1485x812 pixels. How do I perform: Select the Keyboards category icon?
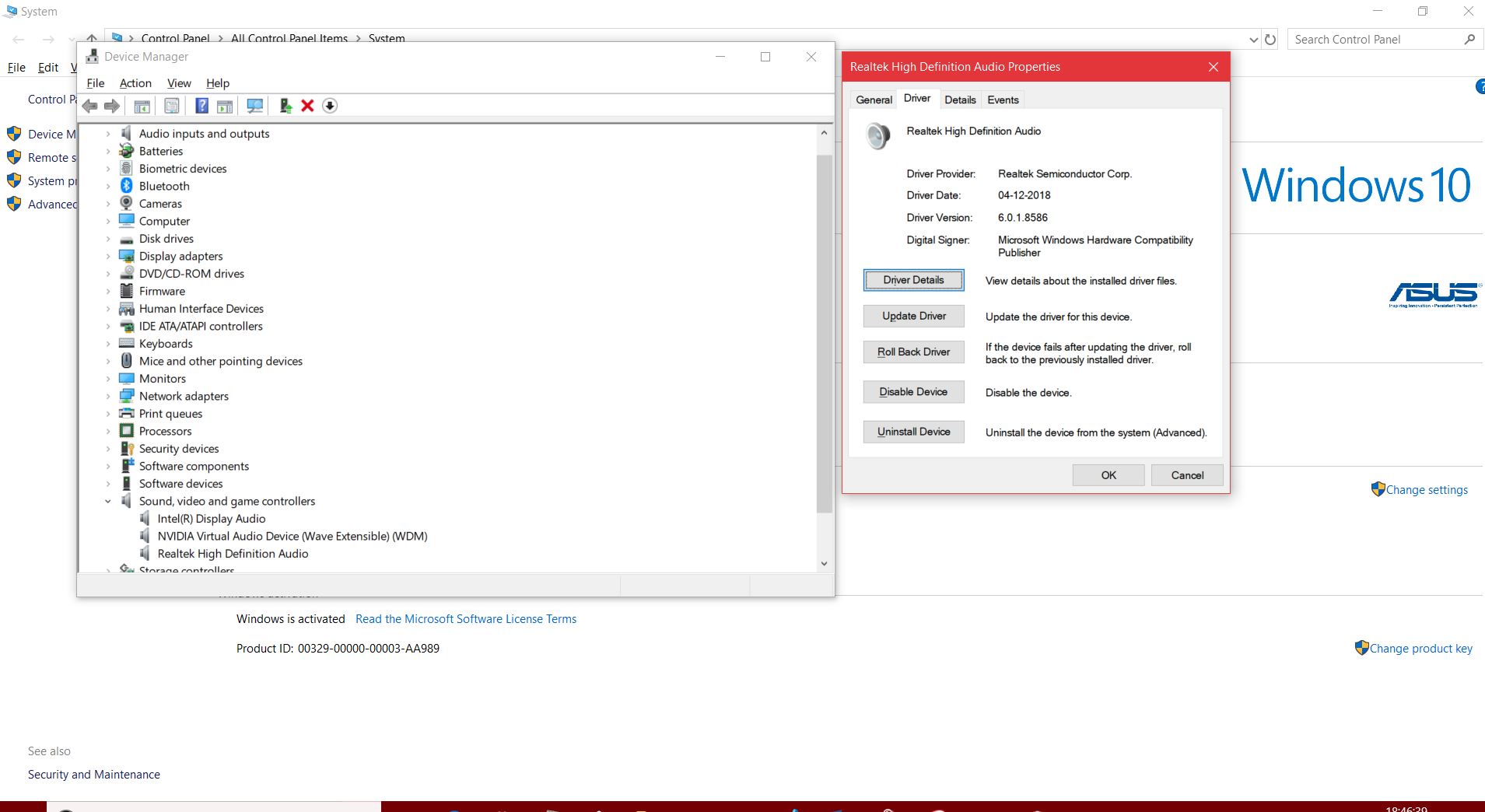point(127,343)
